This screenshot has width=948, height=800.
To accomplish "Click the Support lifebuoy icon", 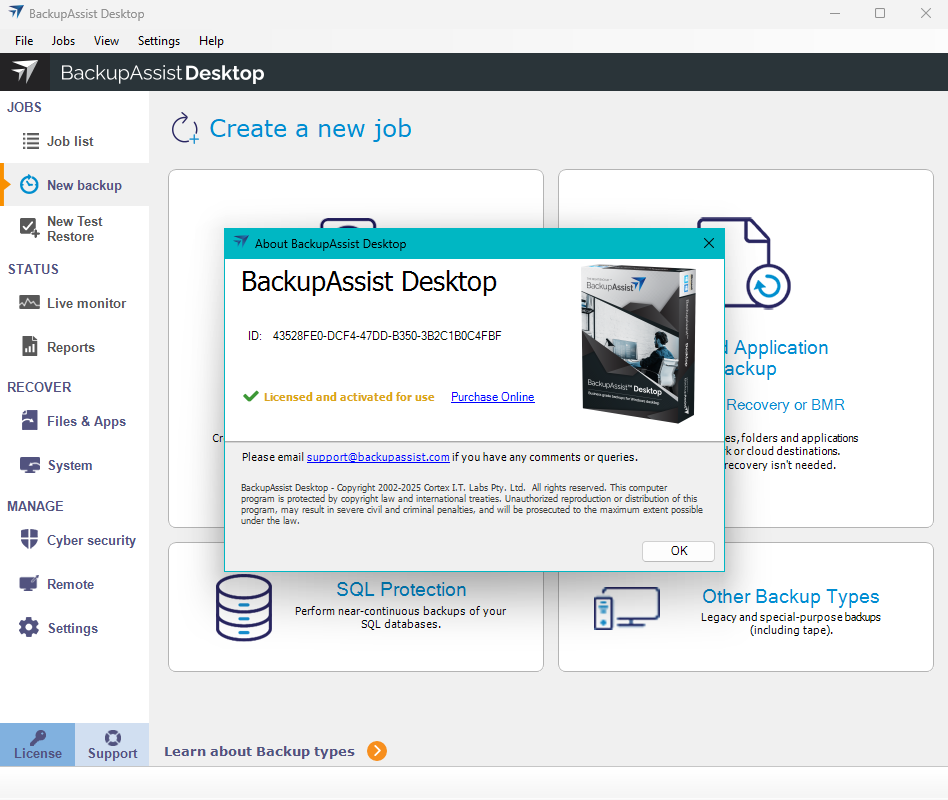I will (112, 738).
